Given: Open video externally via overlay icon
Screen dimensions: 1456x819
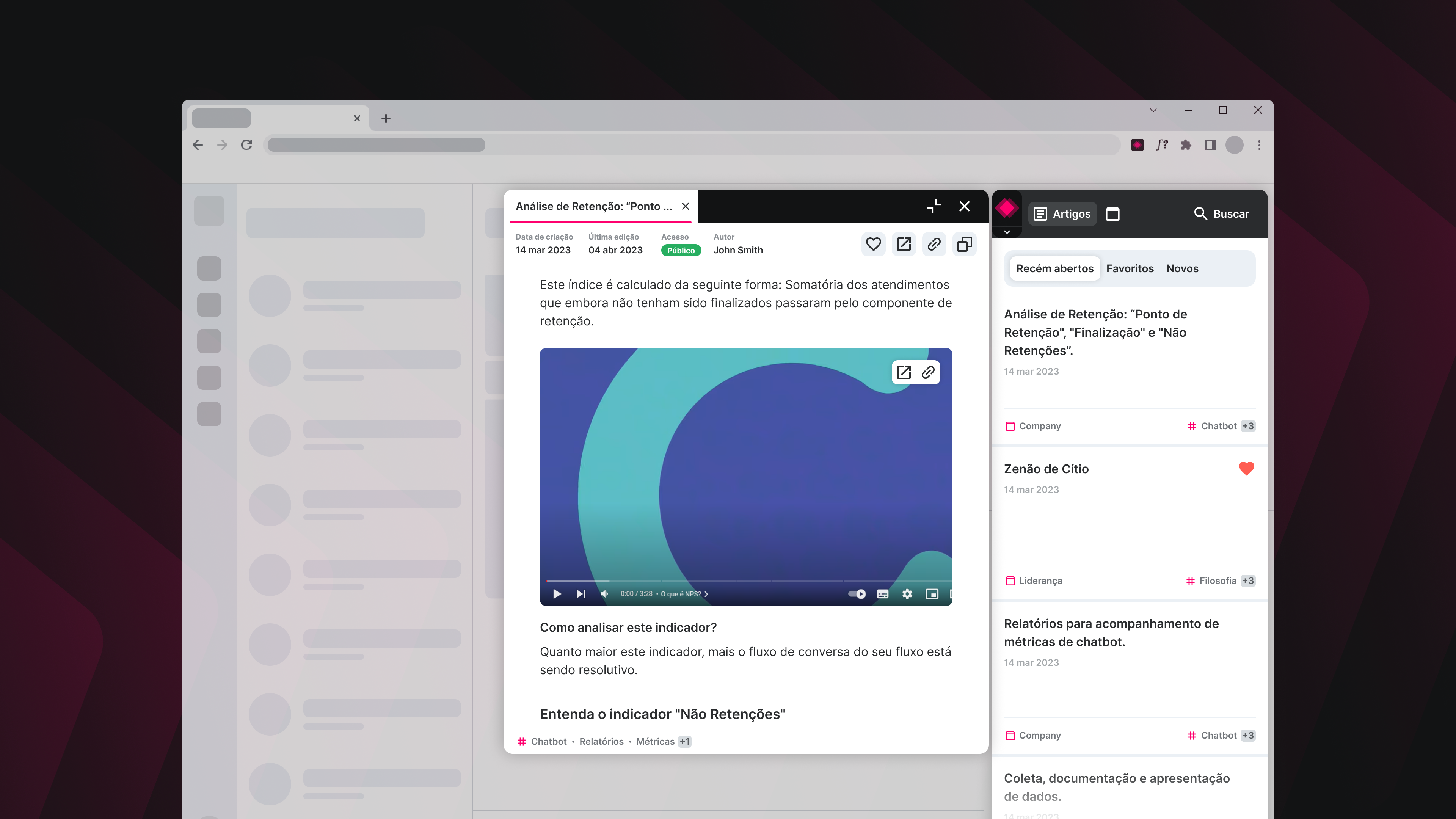Looking at the screenshot, I should pyautogui.click(x=904, y=372).
